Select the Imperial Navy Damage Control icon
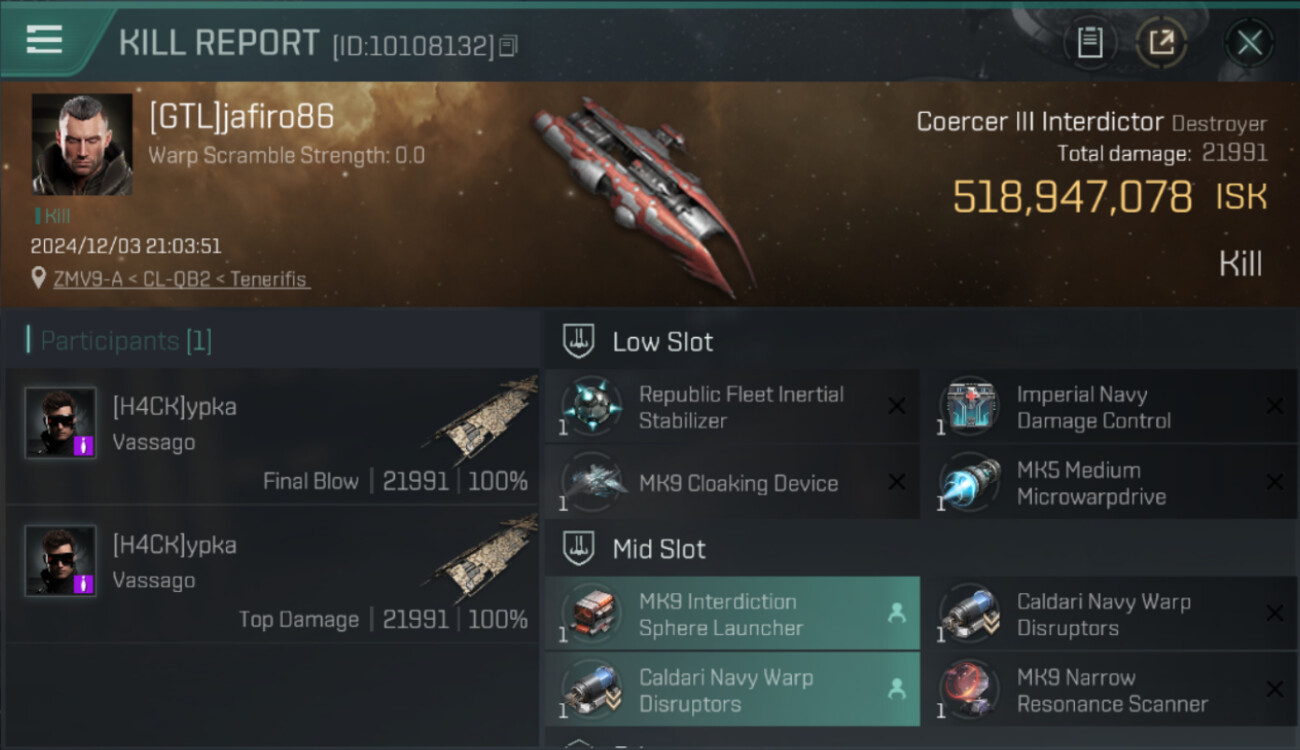 pos(970,407)
